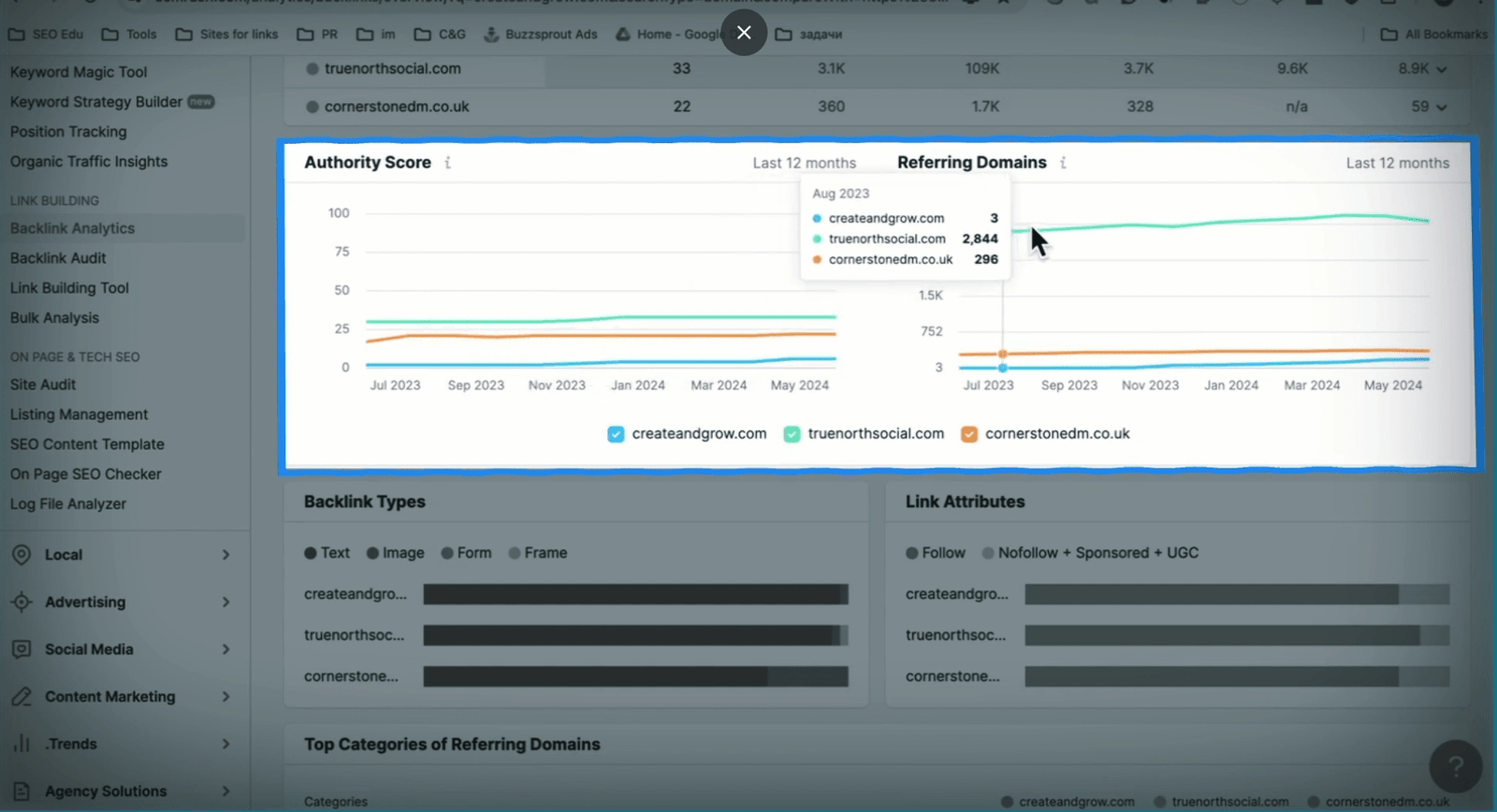Screen dimensions: 1497x812
Task: Expand the Local menu chevron
Action: [x=225, y=555]
